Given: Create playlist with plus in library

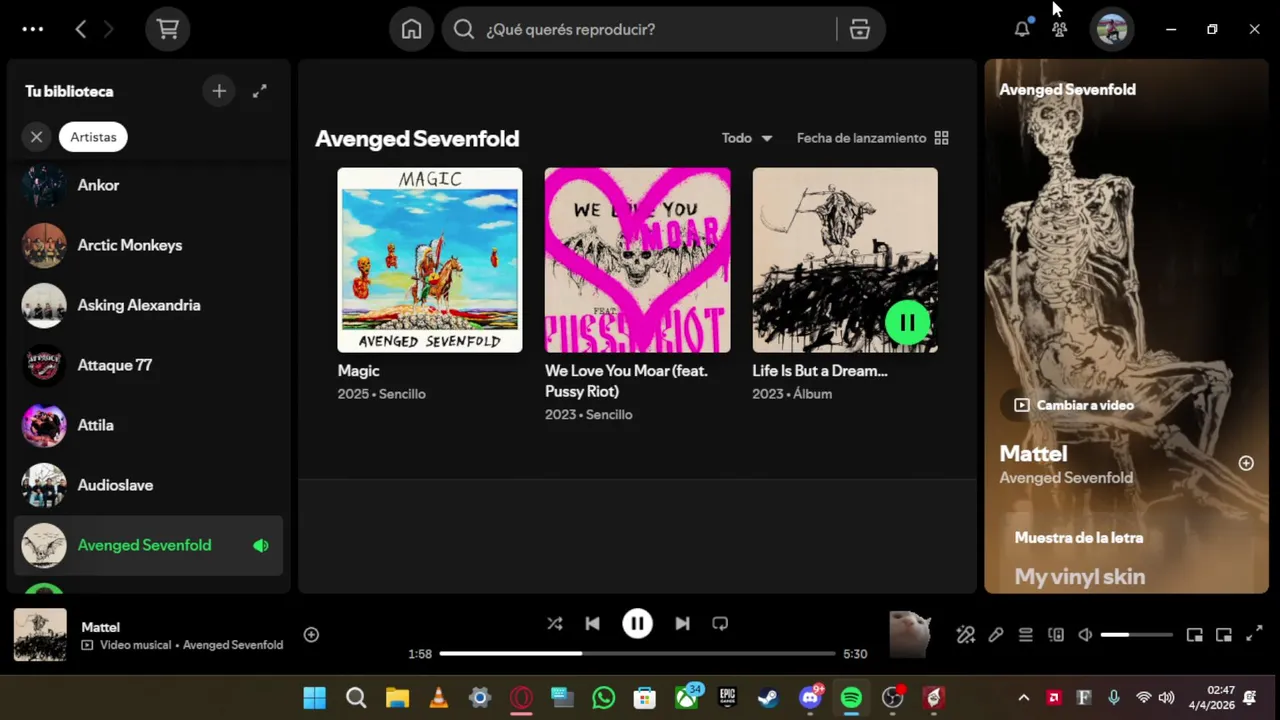Looking at the screenshot, I should (219, 91).
